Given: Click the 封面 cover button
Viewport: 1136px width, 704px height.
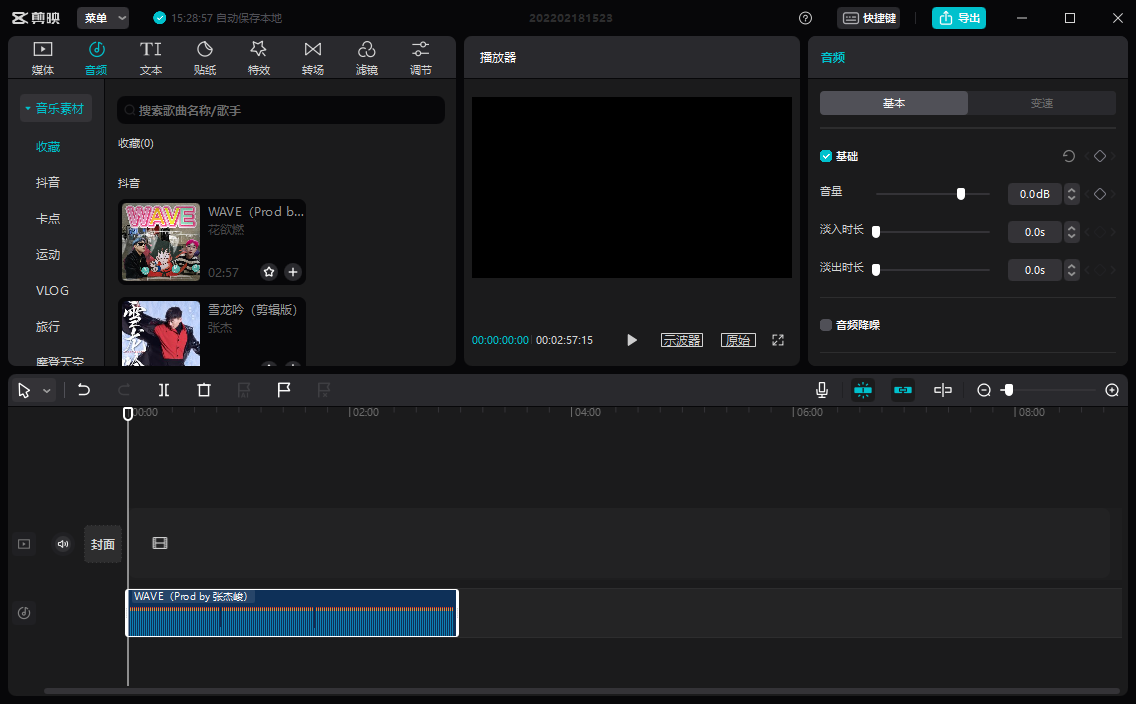Looking at the screenshot, I should 103,544.
